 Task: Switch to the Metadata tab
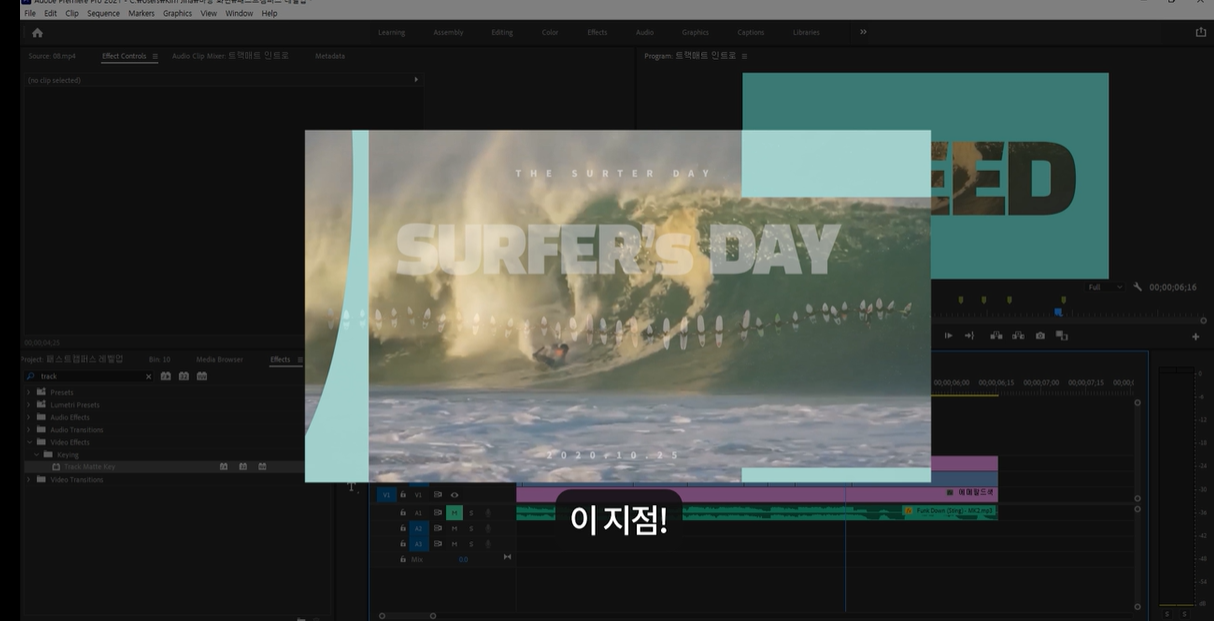pos(330,56)
